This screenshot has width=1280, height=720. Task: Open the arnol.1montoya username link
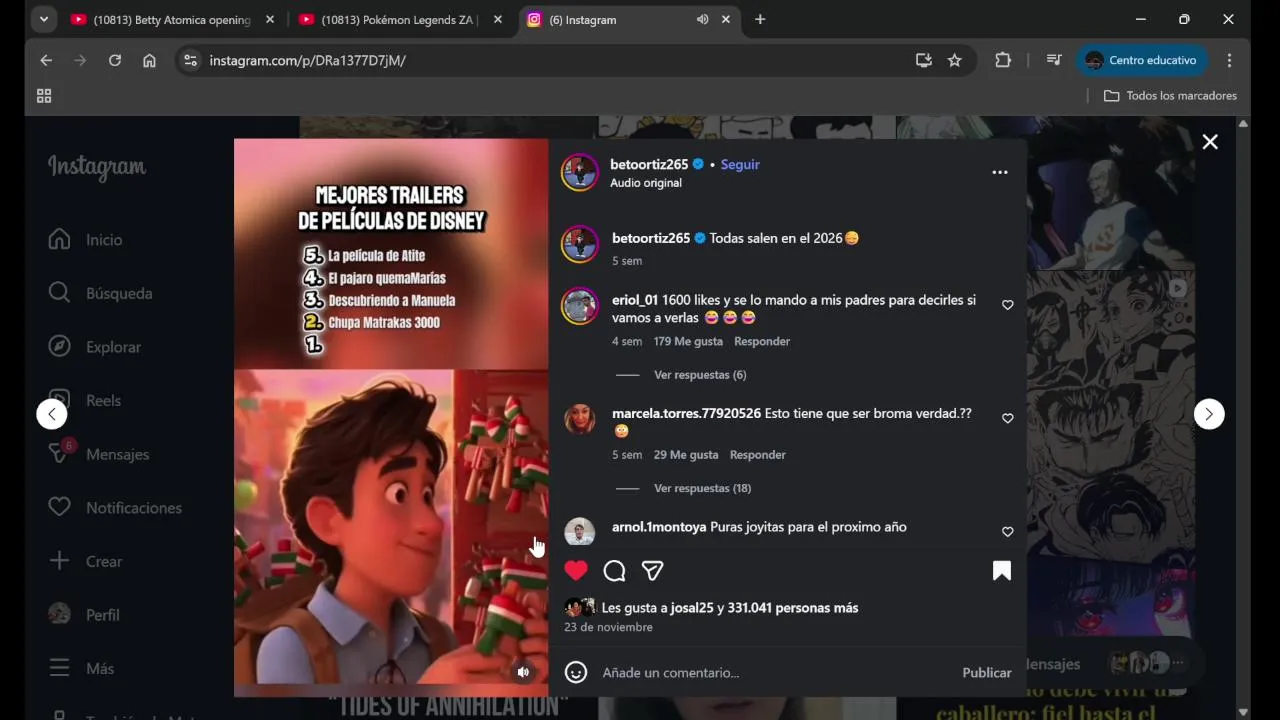[659, 527]
